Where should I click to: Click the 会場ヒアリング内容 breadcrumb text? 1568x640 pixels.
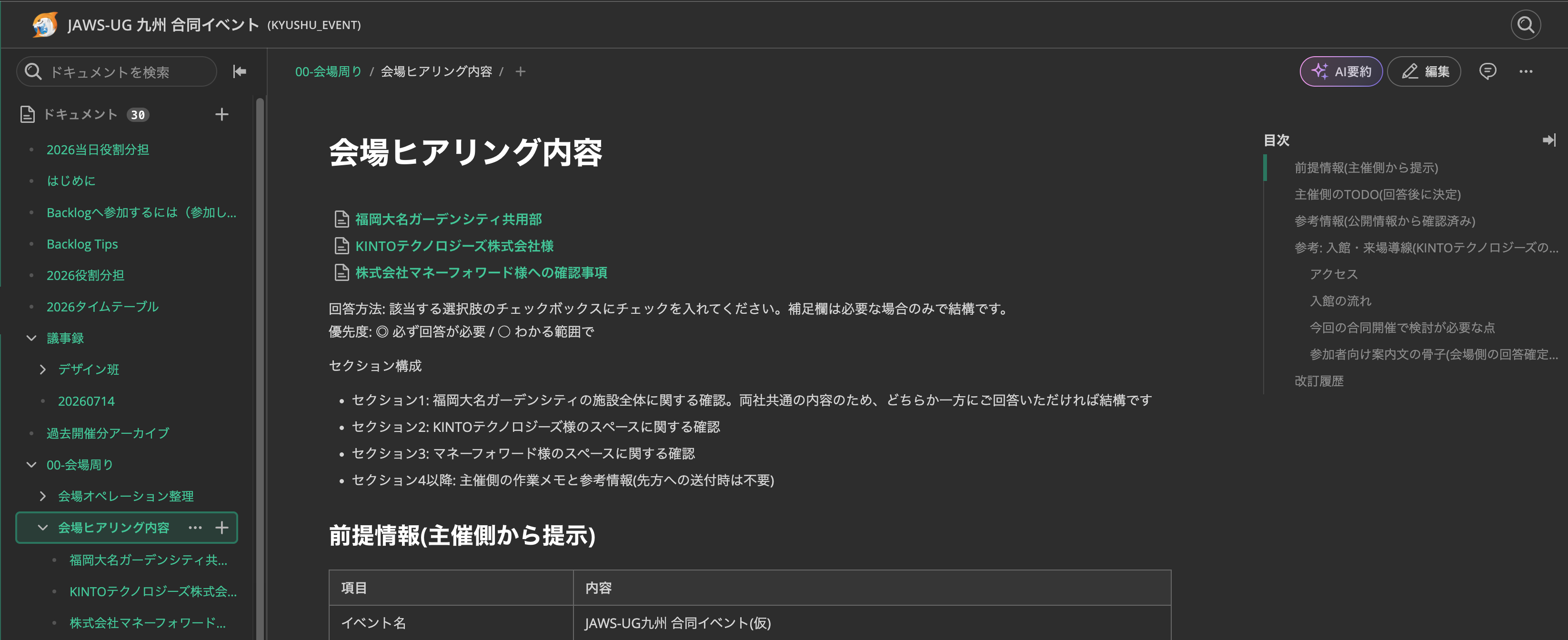tap(436, 72)
